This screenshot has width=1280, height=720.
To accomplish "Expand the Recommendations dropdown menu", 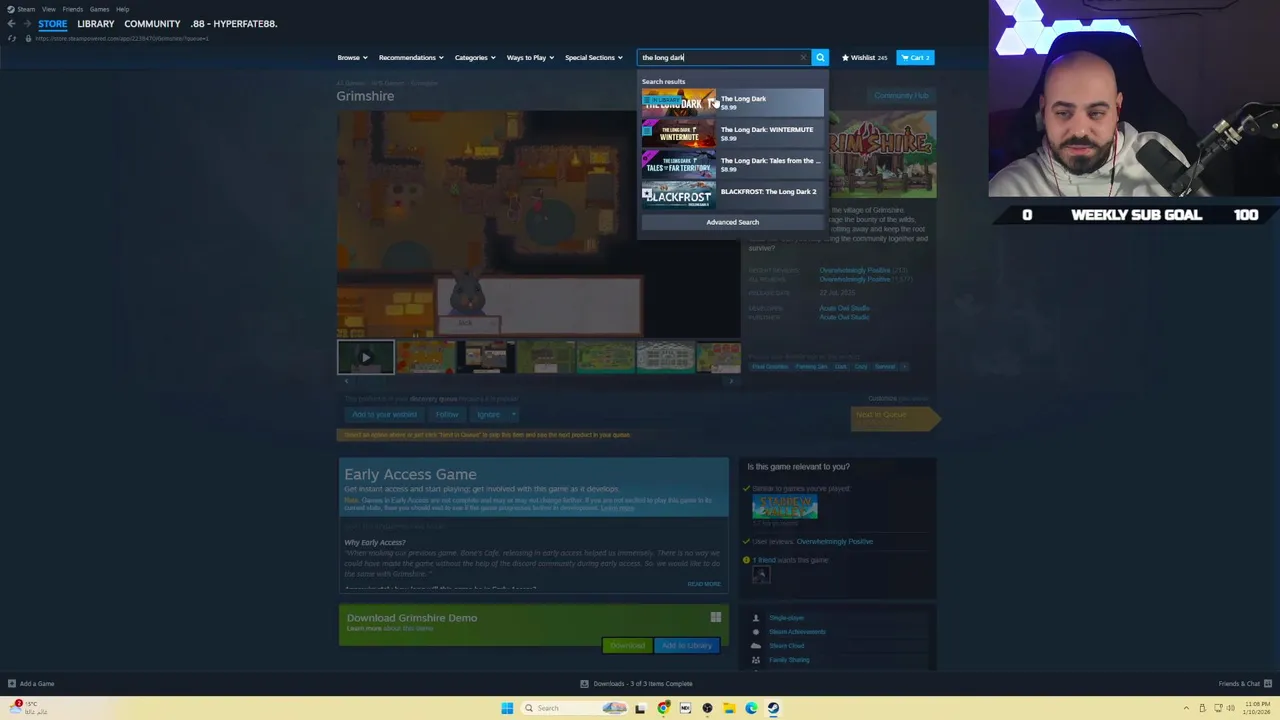I will pyautogui.click(x=411, y=57).
